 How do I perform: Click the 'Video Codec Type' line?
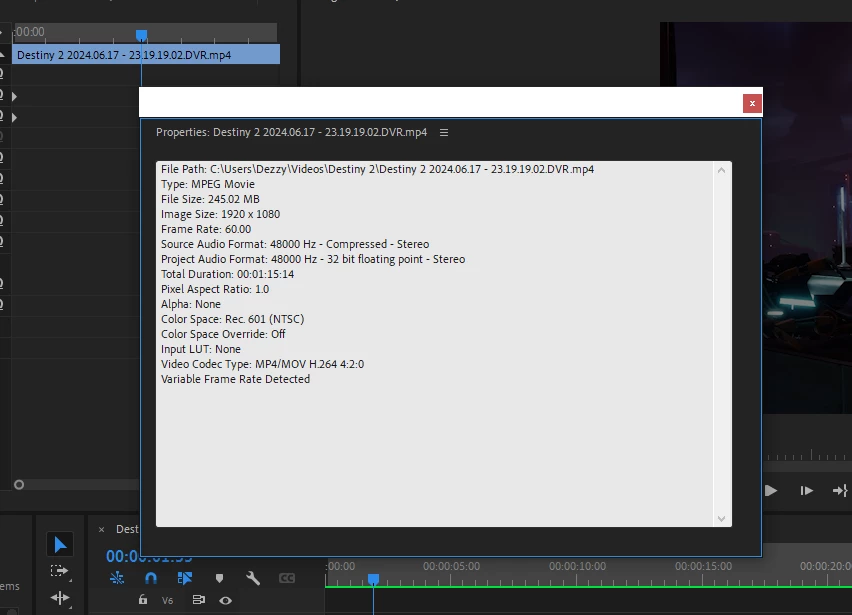262,364
